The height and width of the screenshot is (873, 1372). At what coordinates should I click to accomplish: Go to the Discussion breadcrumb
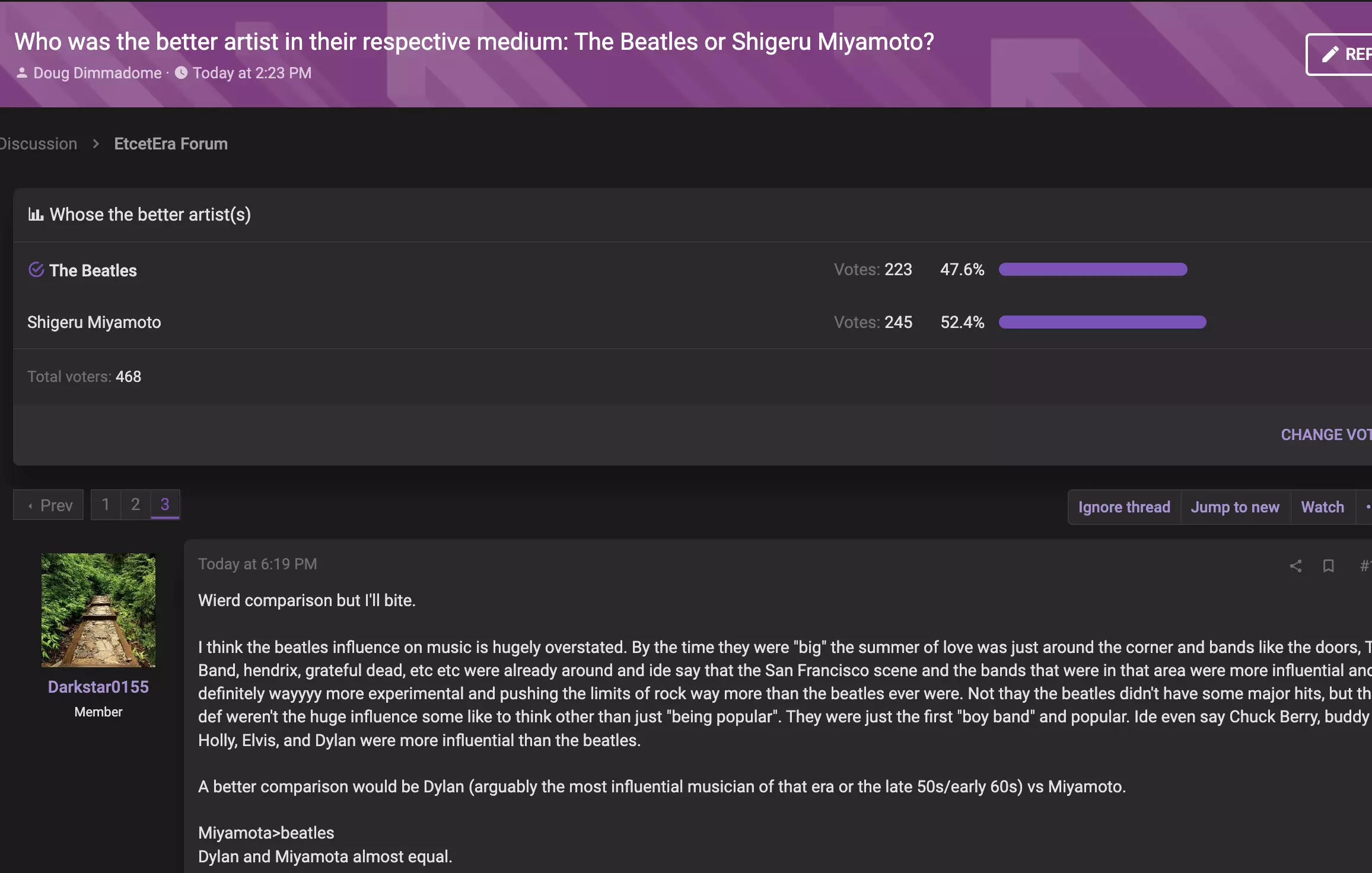(x=39, y=144)
